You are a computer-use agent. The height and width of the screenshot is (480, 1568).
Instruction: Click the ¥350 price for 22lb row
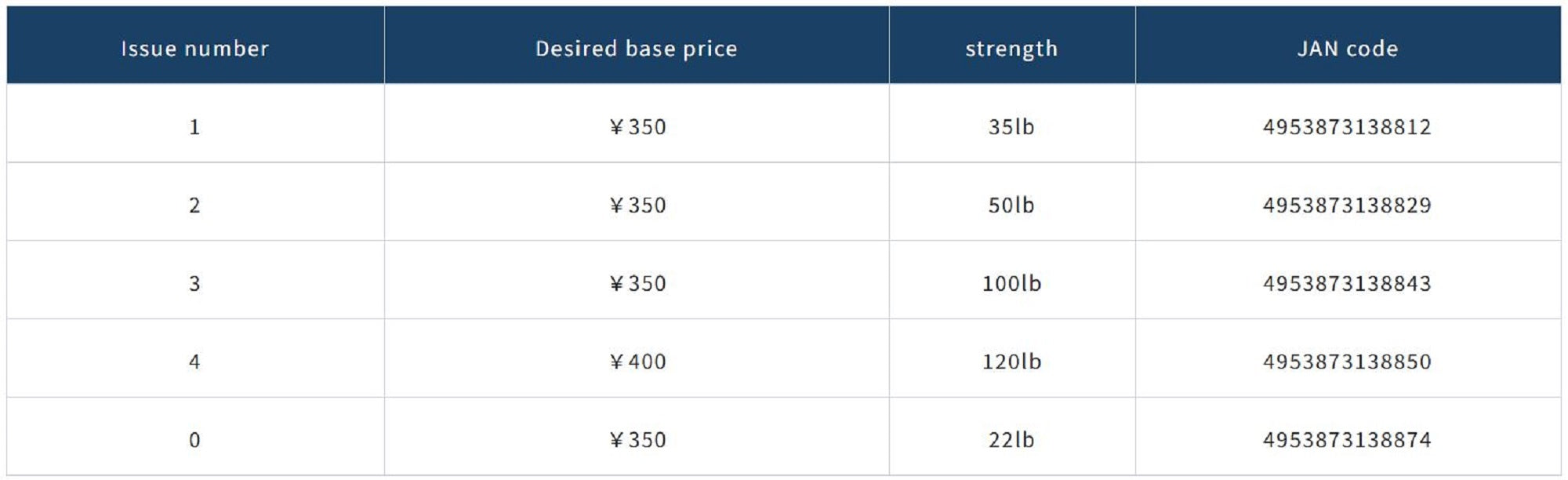click(637, 440)
